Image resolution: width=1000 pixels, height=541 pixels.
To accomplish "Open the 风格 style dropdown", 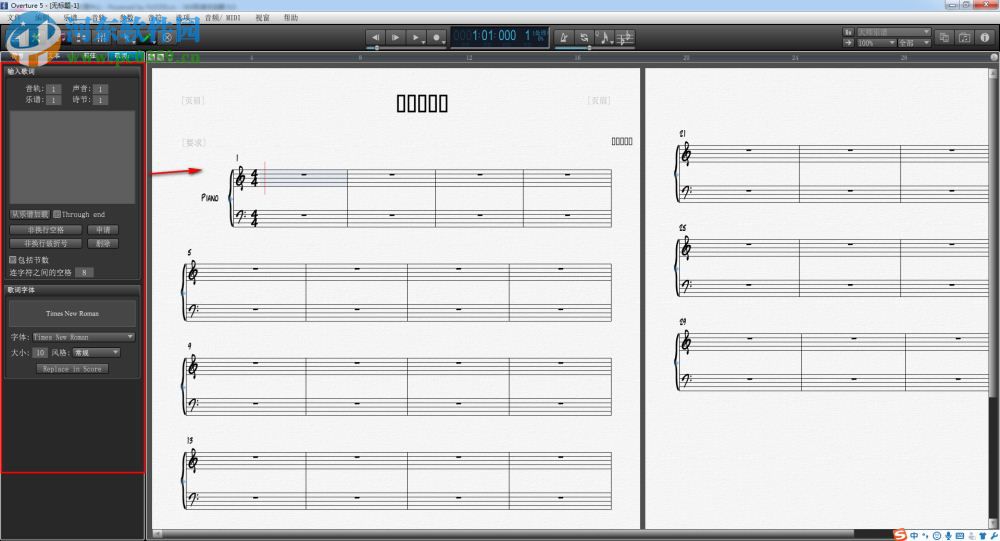I will pyautogui.click(x=96, y=352).
